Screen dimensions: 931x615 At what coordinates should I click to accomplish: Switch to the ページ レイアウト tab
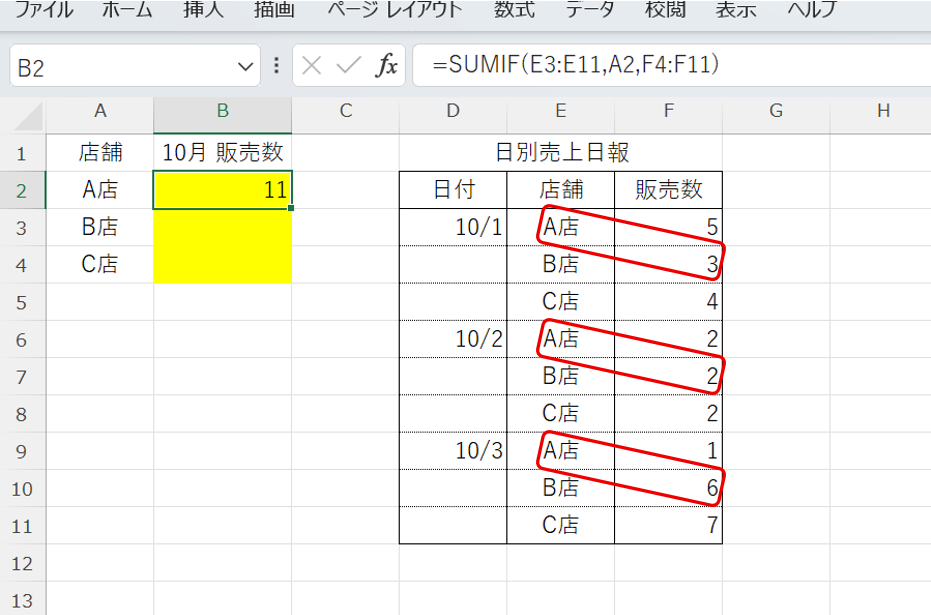pos(397,10)
